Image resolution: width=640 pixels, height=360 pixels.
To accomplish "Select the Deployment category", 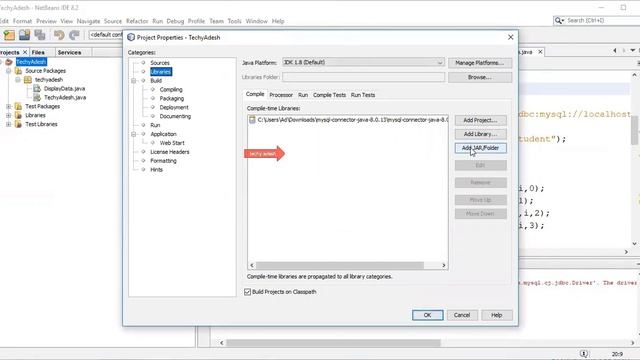I will 174,107.
